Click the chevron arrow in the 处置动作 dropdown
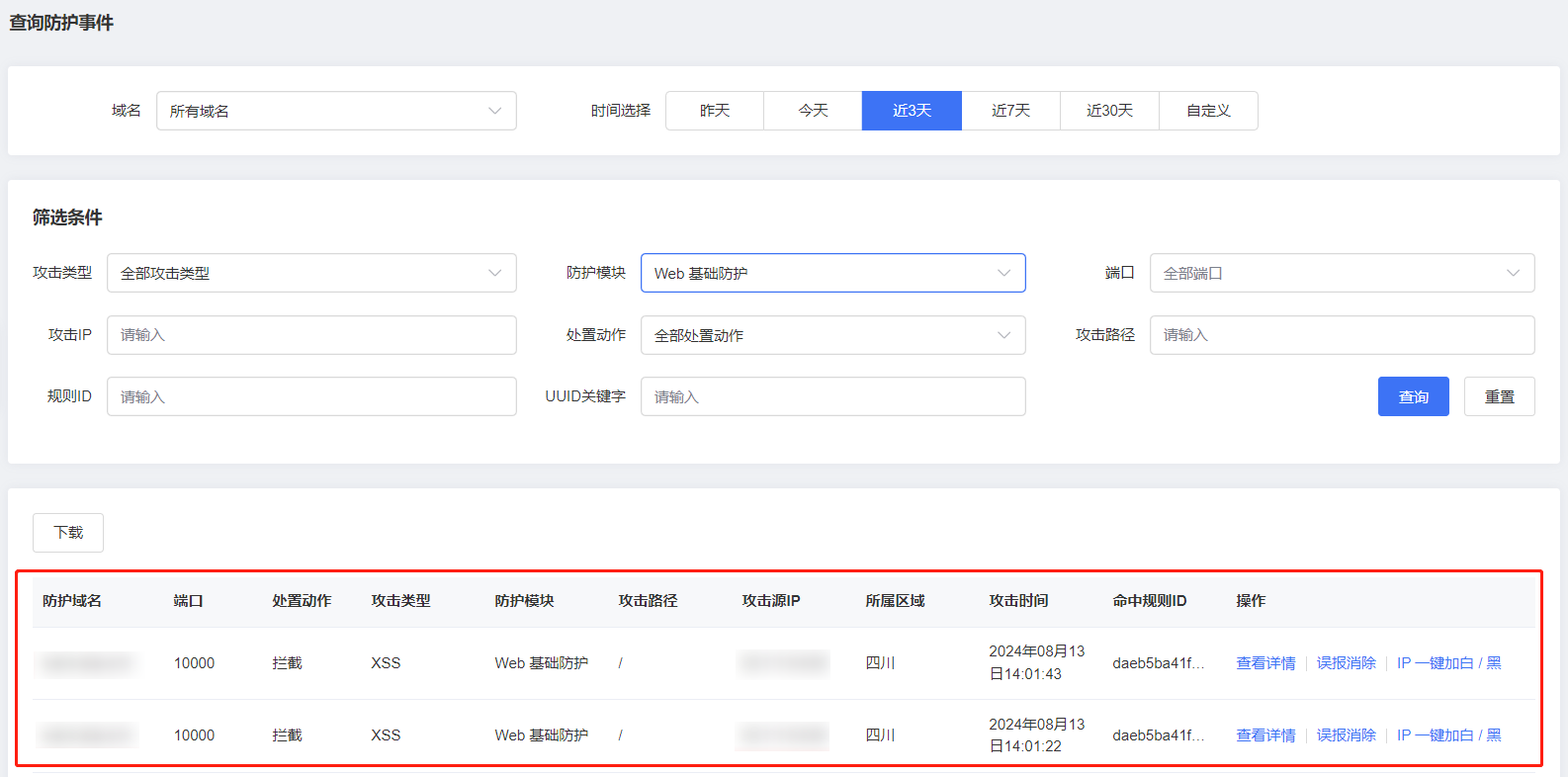The width and height of the screenshot is (1568, 777). pyautogui.click(x=1003, y=335)
